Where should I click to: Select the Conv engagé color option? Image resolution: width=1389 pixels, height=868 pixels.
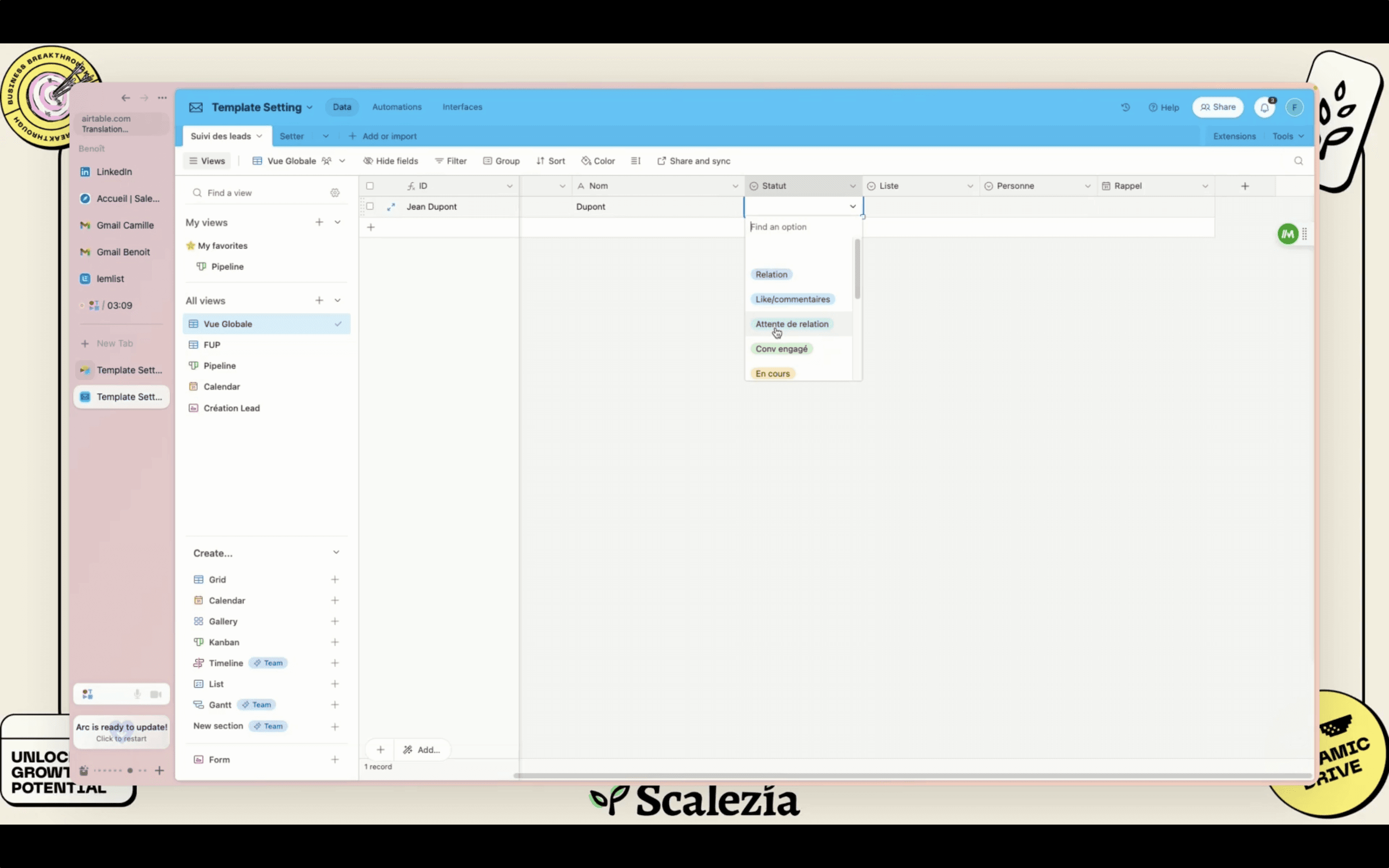[x=781, y=349]
